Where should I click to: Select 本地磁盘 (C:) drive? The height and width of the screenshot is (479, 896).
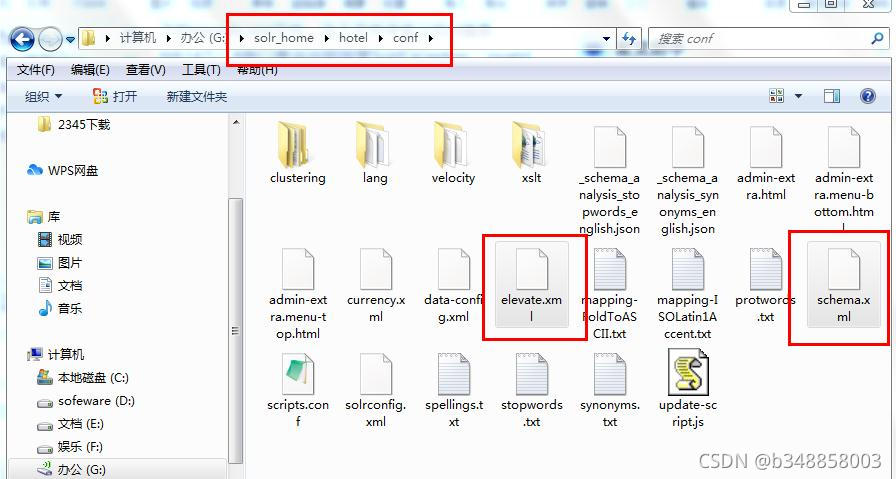pos(83,378)
